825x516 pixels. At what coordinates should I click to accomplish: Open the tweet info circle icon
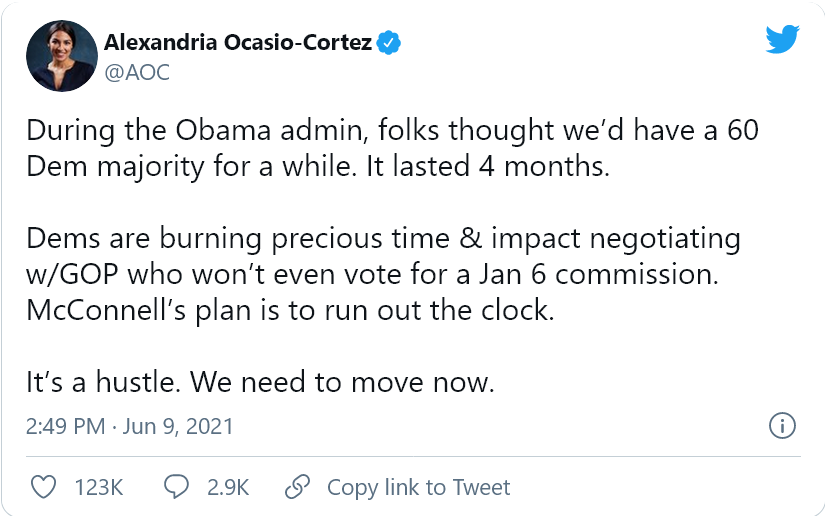pos(781,426)
